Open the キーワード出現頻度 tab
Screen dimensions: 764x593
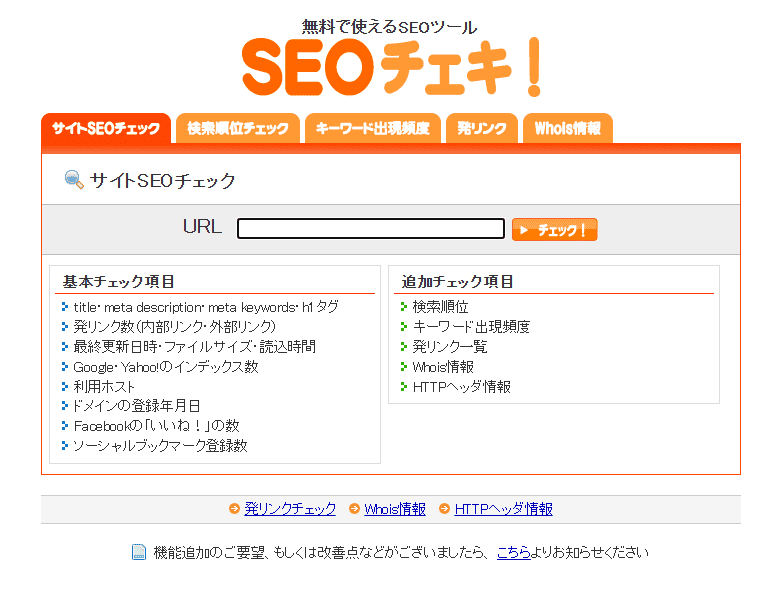[373, 129]
